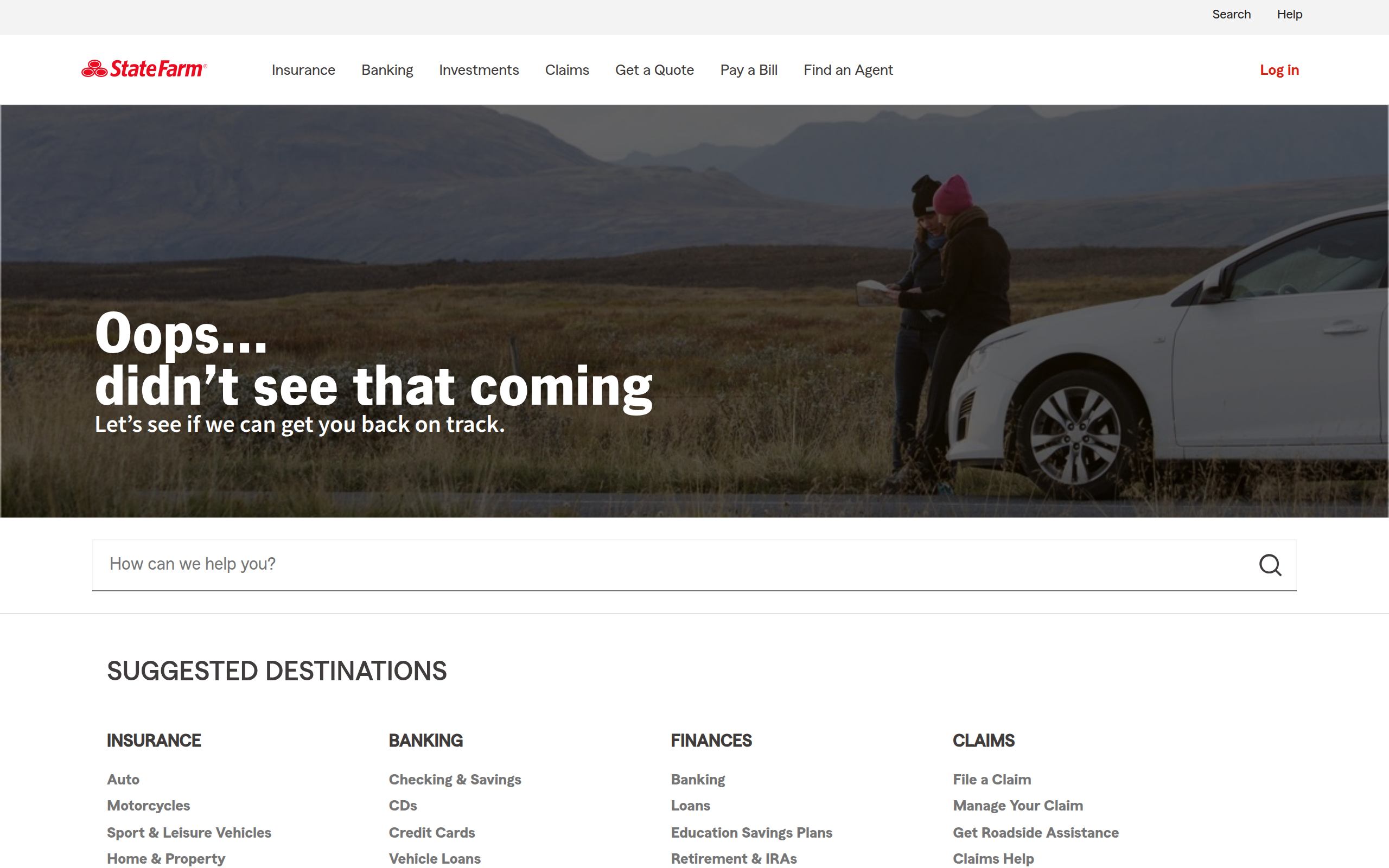Select Get Roadside Assistance link

(1035, 832)
